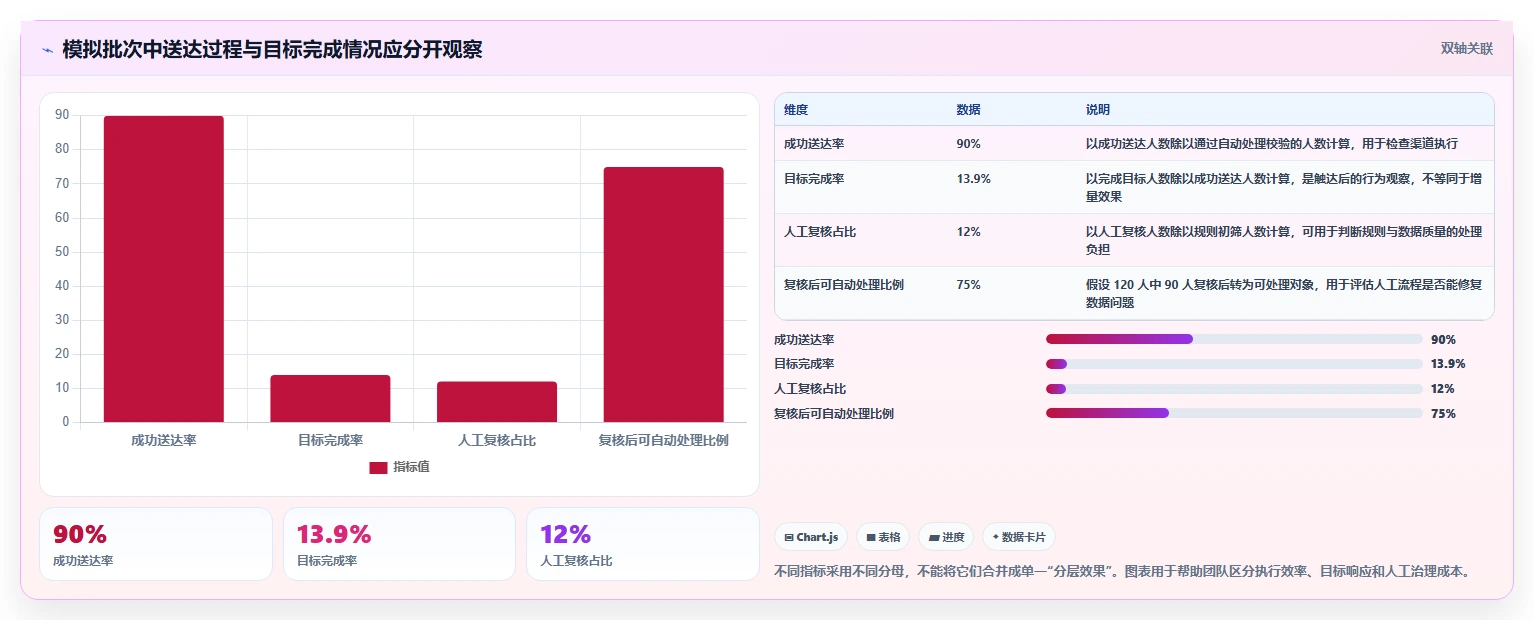This screenshot has height=620, width=1534.
Task: Click the 复核后可自动处理比例 bar in the chart
Action: pyautogui.click(x=663, y=295)
